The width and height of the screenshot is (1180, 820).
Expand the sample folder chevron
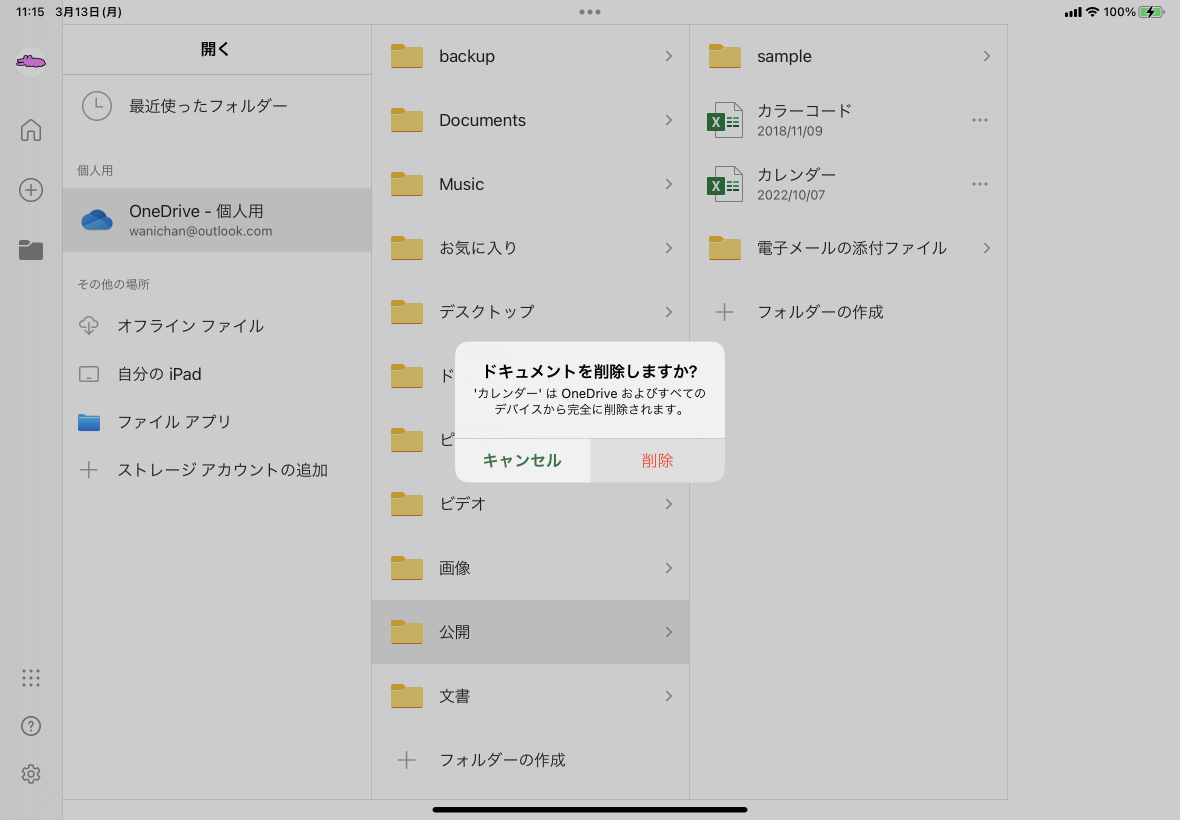tap(986, 56)
